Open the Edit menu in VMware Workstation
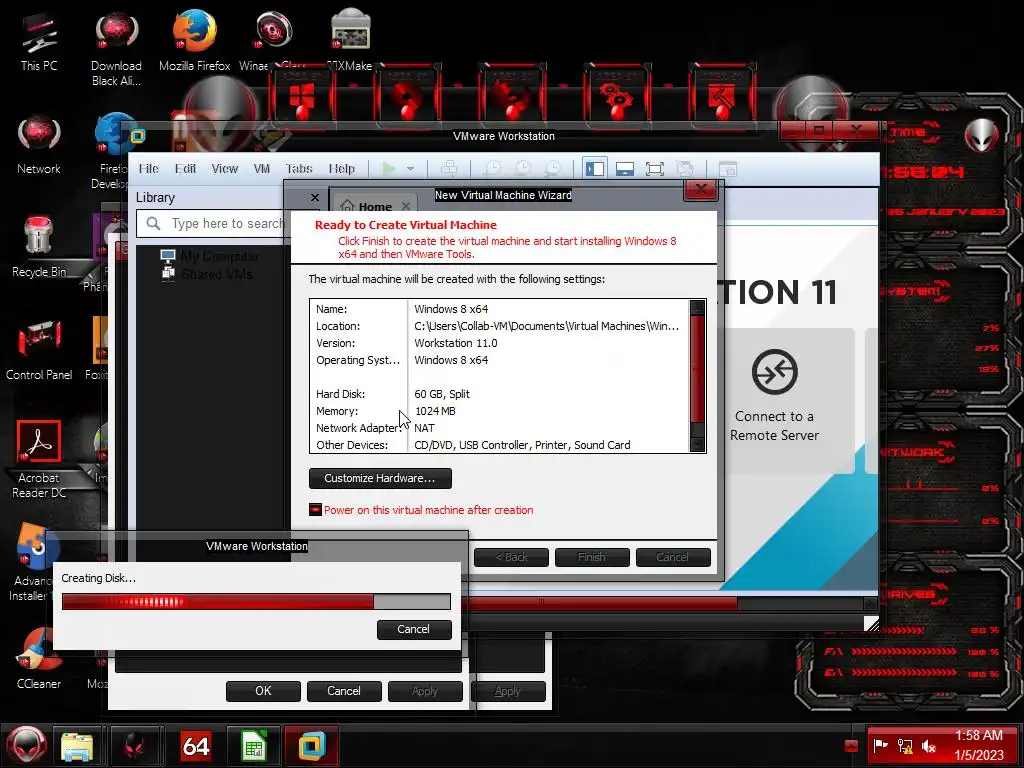The width and height of the screenshot is (1024, 768). pos(185,168)
